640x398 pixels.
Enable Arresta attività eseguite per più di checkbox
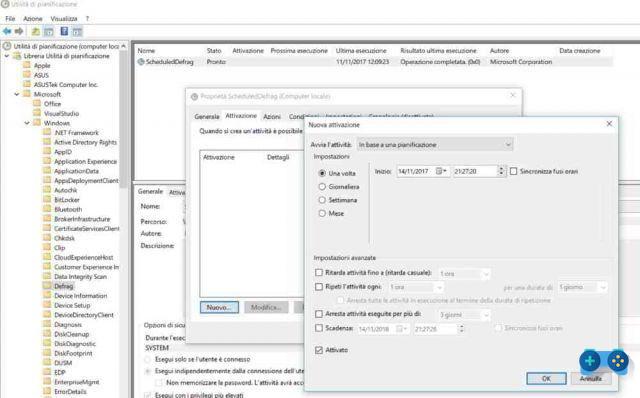coord(319,314)
